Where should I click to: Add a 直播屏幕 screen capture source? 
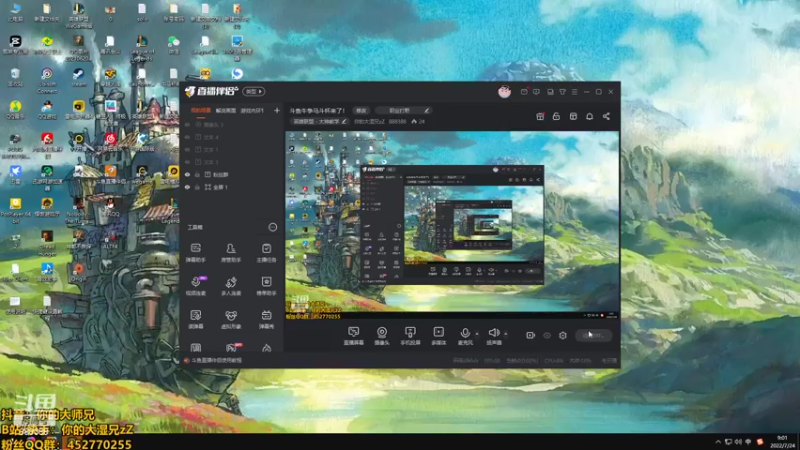click(354, 336)
